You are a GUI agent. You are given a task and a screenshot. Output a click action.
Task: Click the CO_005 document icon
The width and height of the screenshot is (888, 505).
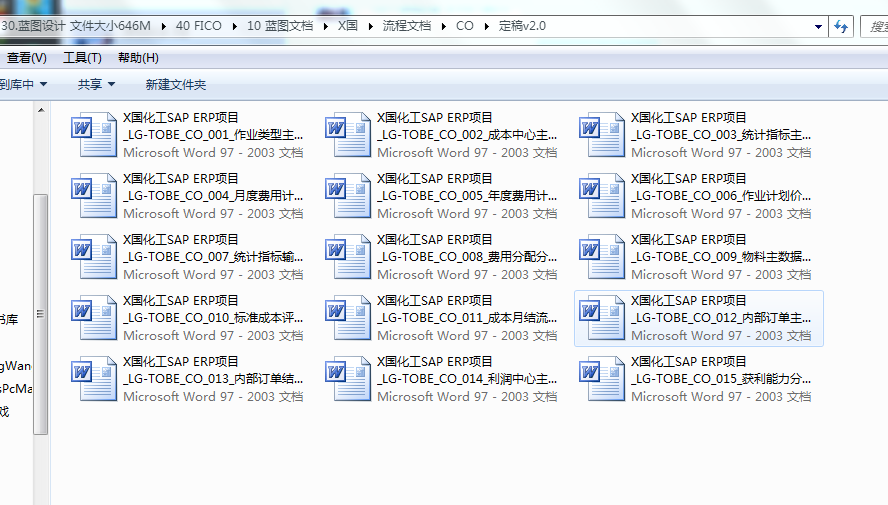(348, 196)
